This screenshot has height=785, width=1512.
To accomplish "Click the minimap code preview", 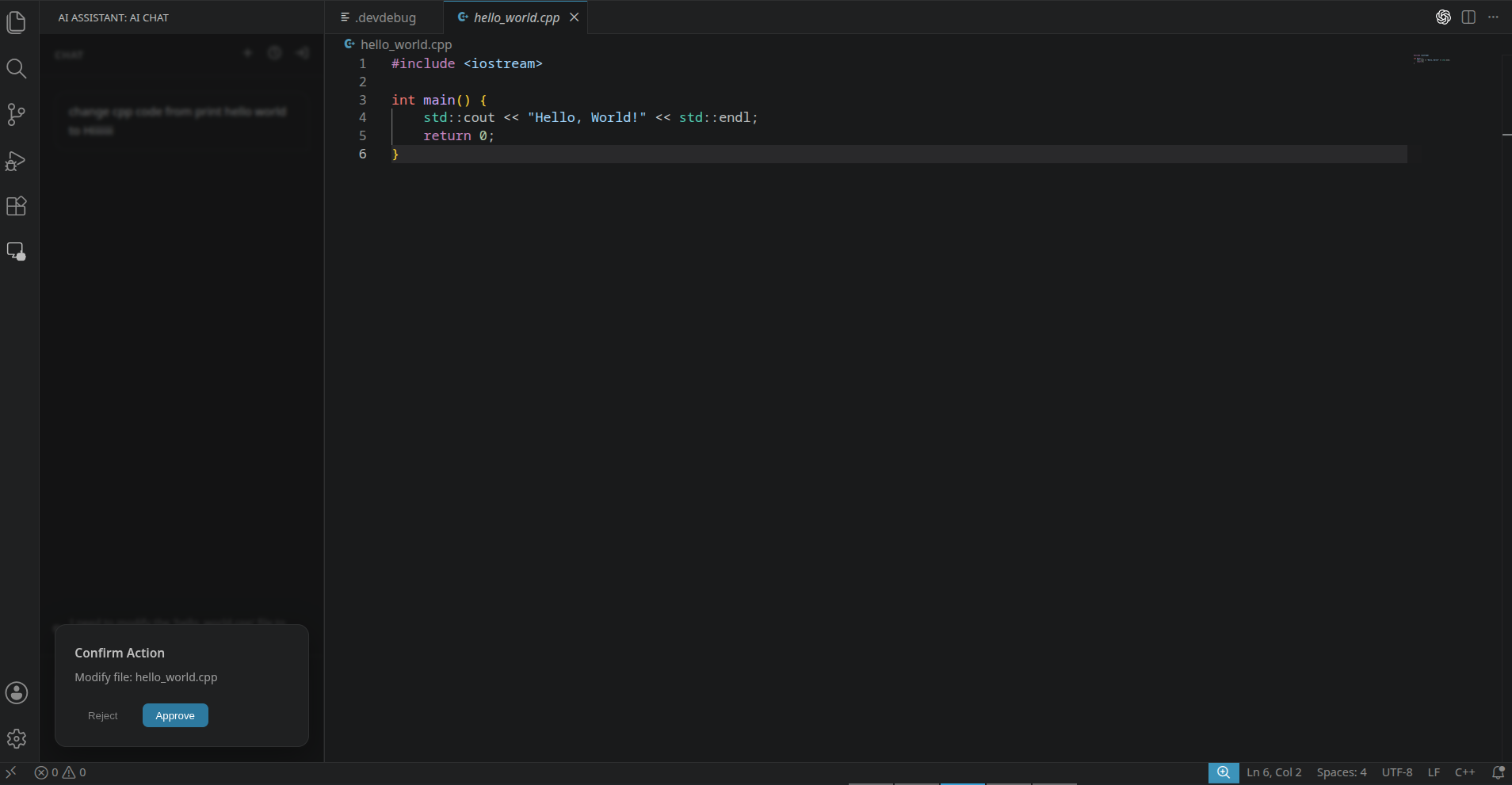I will [x=1431, y=59].
